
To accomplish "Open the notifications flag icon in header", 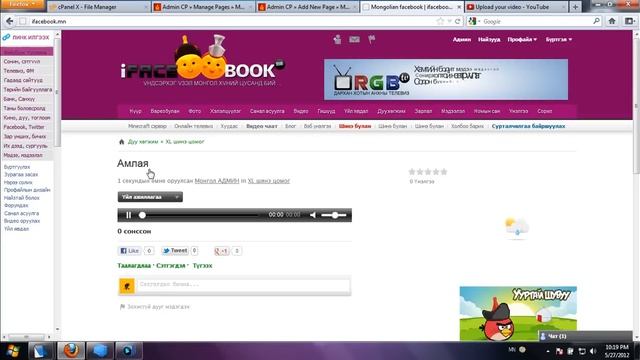I will click(371, 40).
